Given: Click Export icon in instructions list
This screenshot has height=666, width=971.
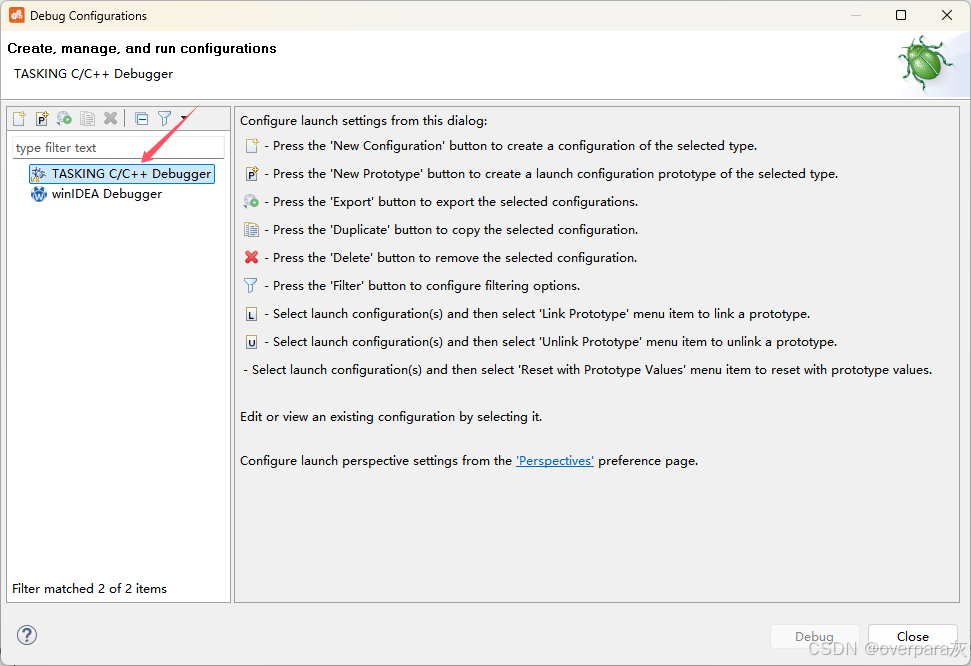Looking at the screenshot, I should 251,201.
